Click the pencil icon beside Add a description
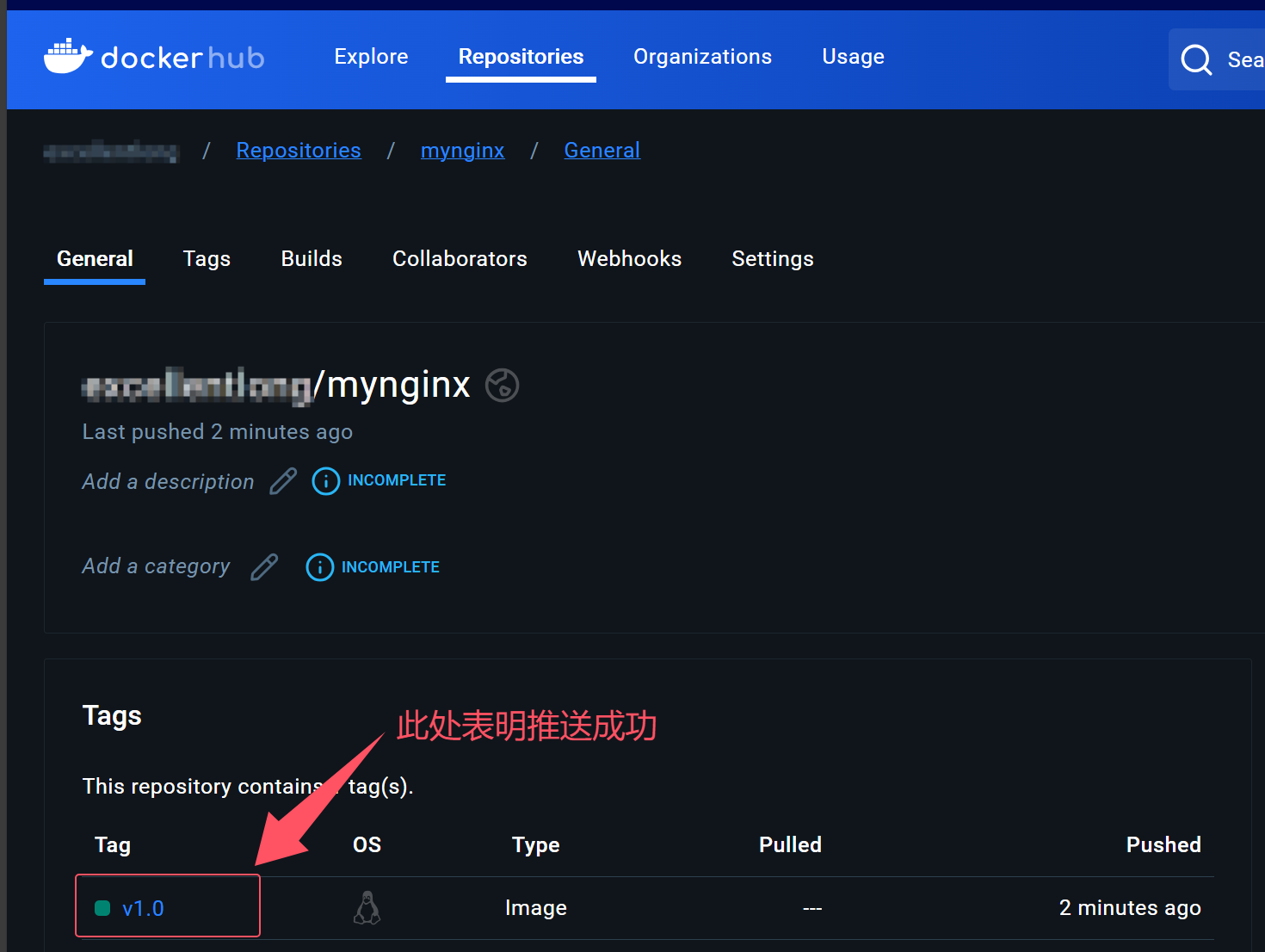 pos(283,481)
